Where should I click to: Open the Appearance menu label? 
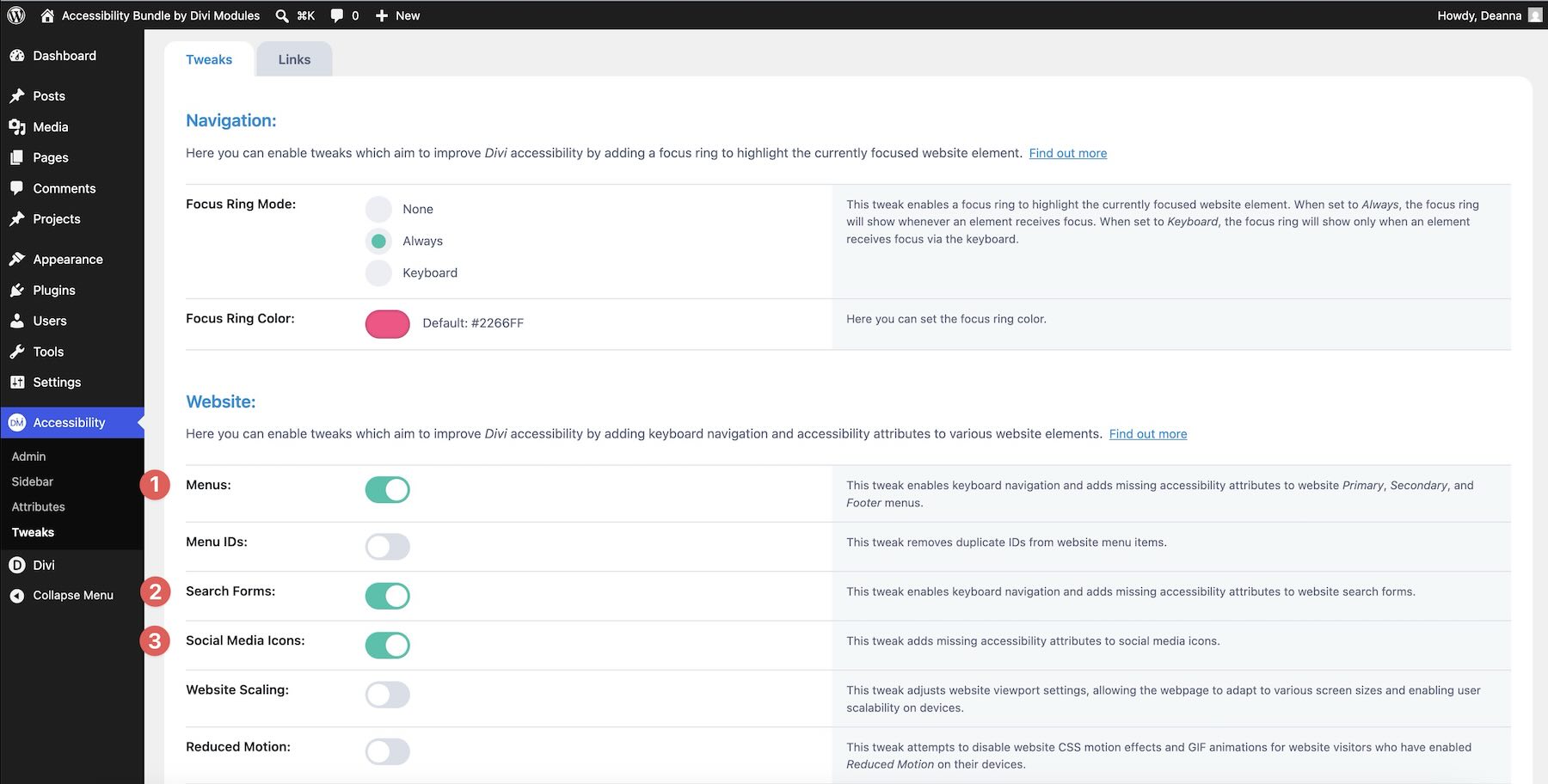click(x=68, y=260)
